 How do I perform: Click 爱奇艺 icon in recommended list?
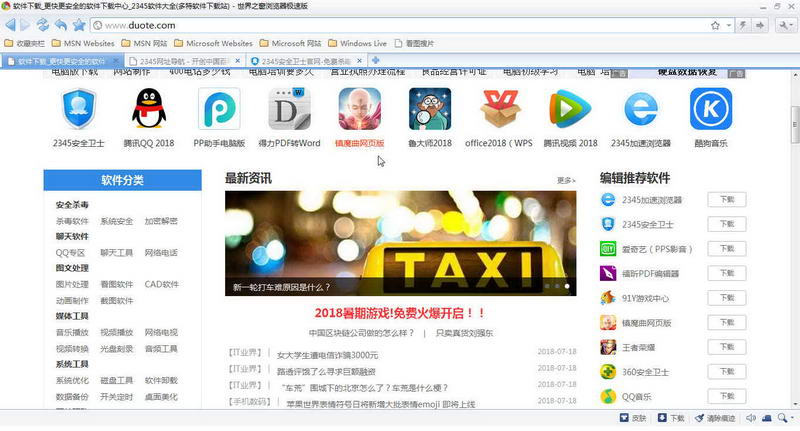[608, 249]
